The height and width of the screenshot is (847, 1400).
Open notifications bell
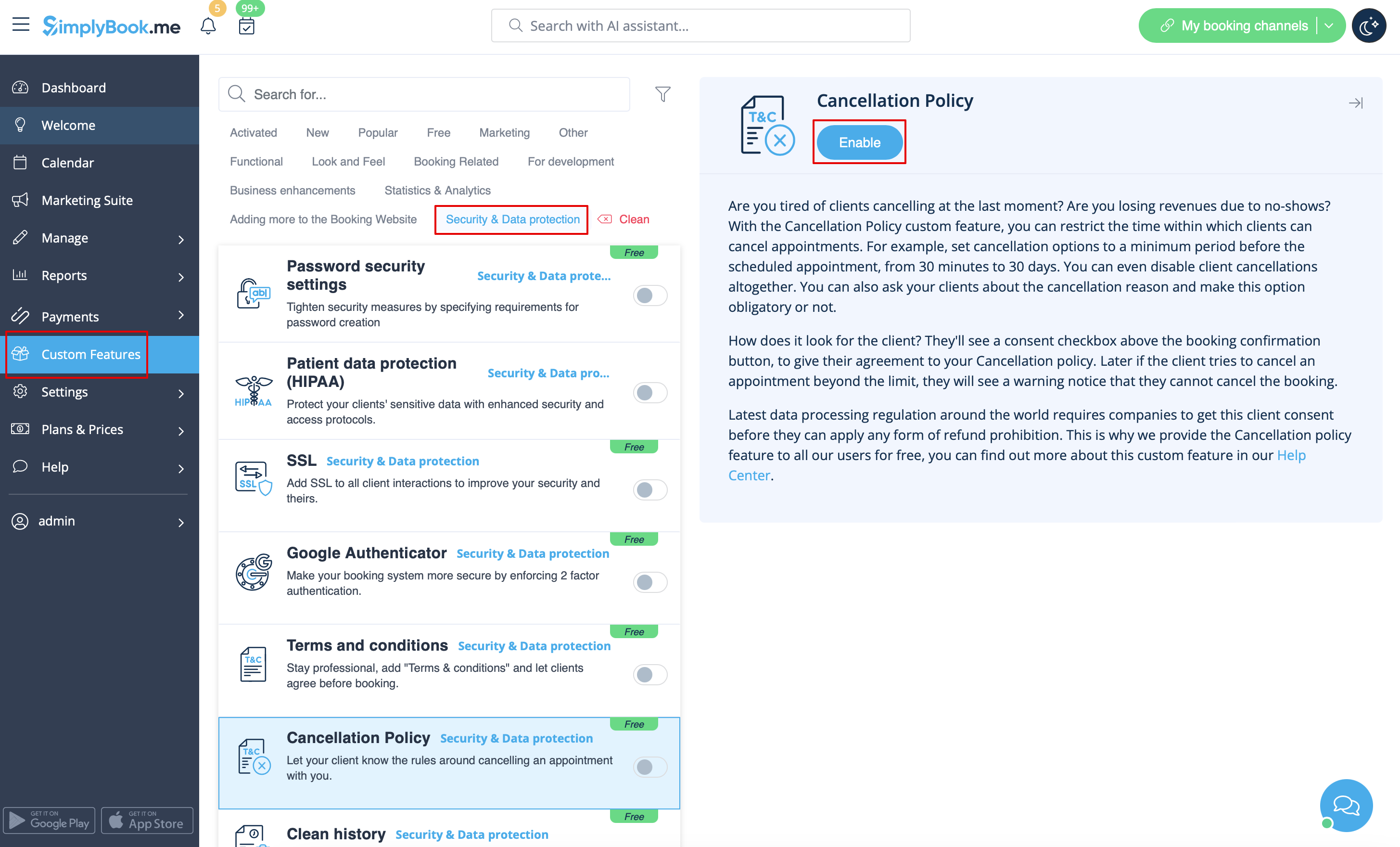[x=208, y=26]
